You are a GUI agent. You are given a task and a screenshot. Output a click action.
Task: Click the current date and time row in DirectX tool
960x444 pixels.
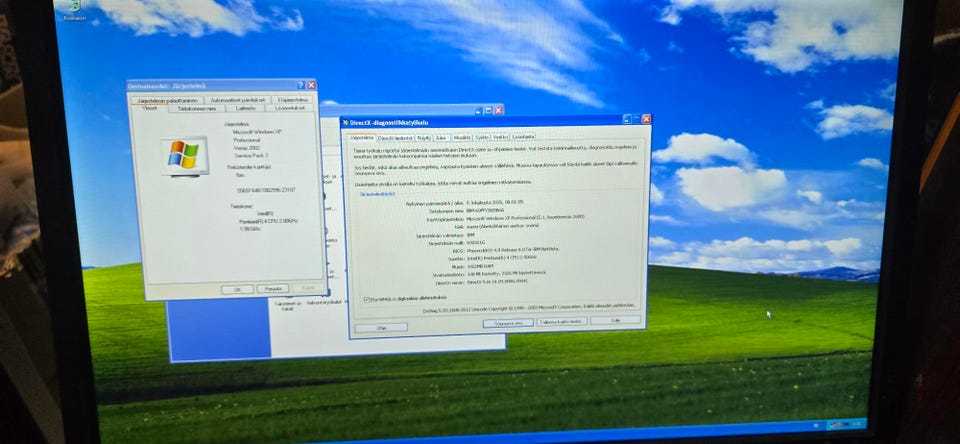(464, 203)
